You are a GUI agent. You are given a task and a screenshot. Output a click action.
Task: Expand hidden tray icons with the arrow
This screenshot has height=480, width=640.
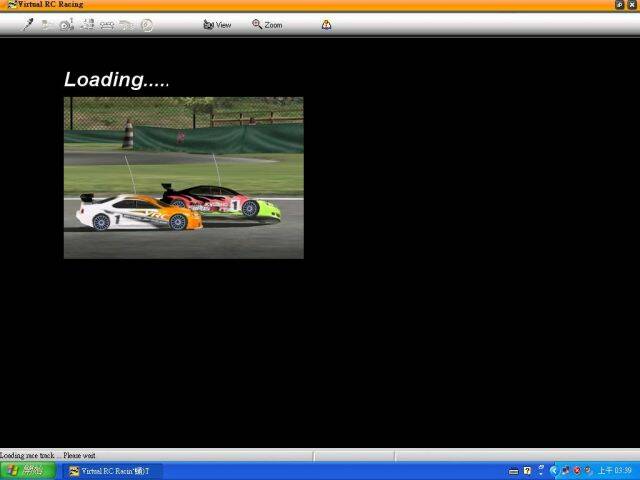click(553, 471)
